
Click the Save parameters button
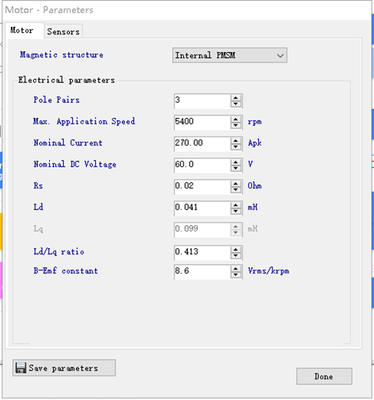64,368
